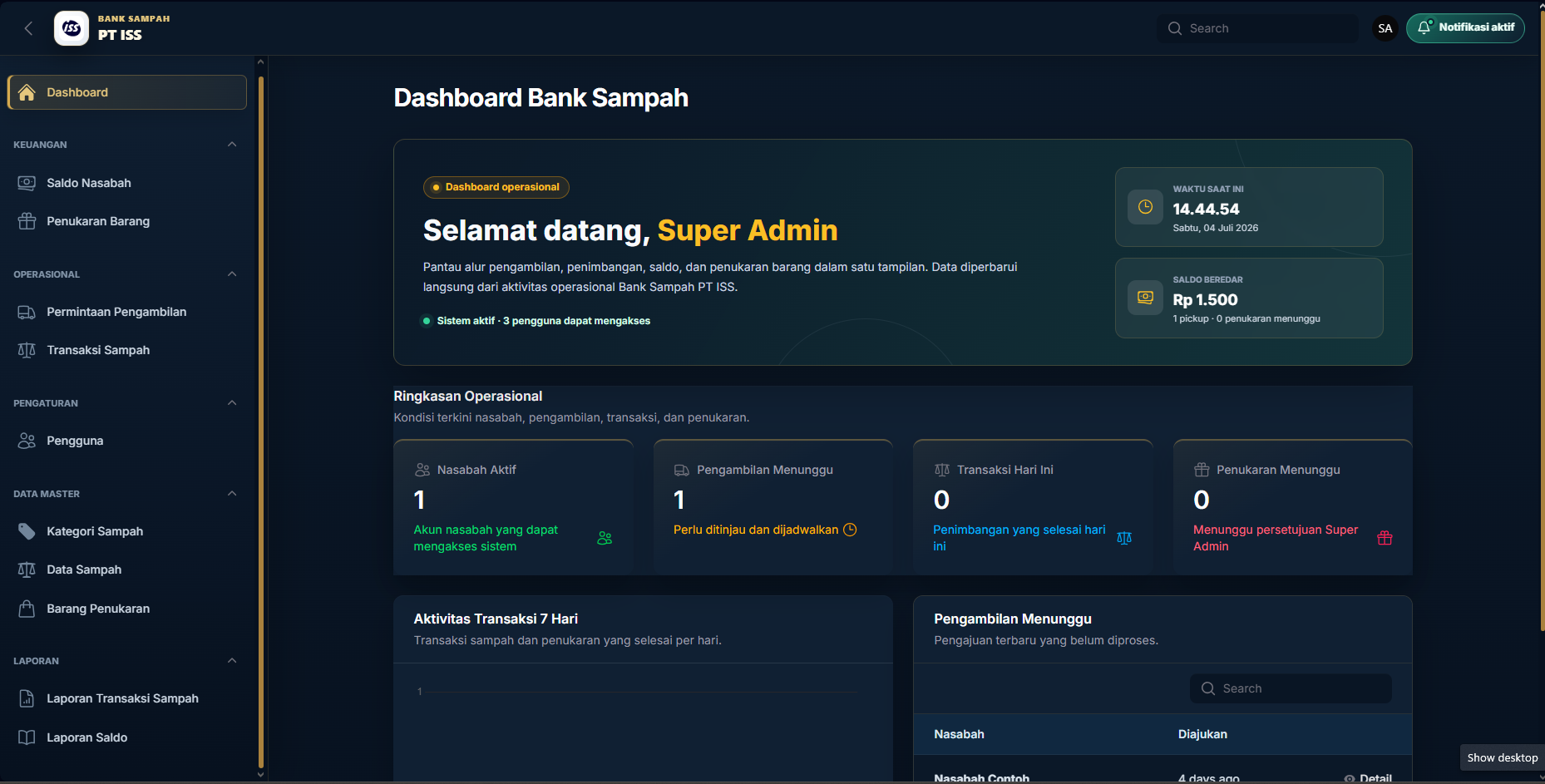Click the red gift icon in Penukaran Menunggu
This screenshot has width=1545, height=784.
tap(1385, 538)
